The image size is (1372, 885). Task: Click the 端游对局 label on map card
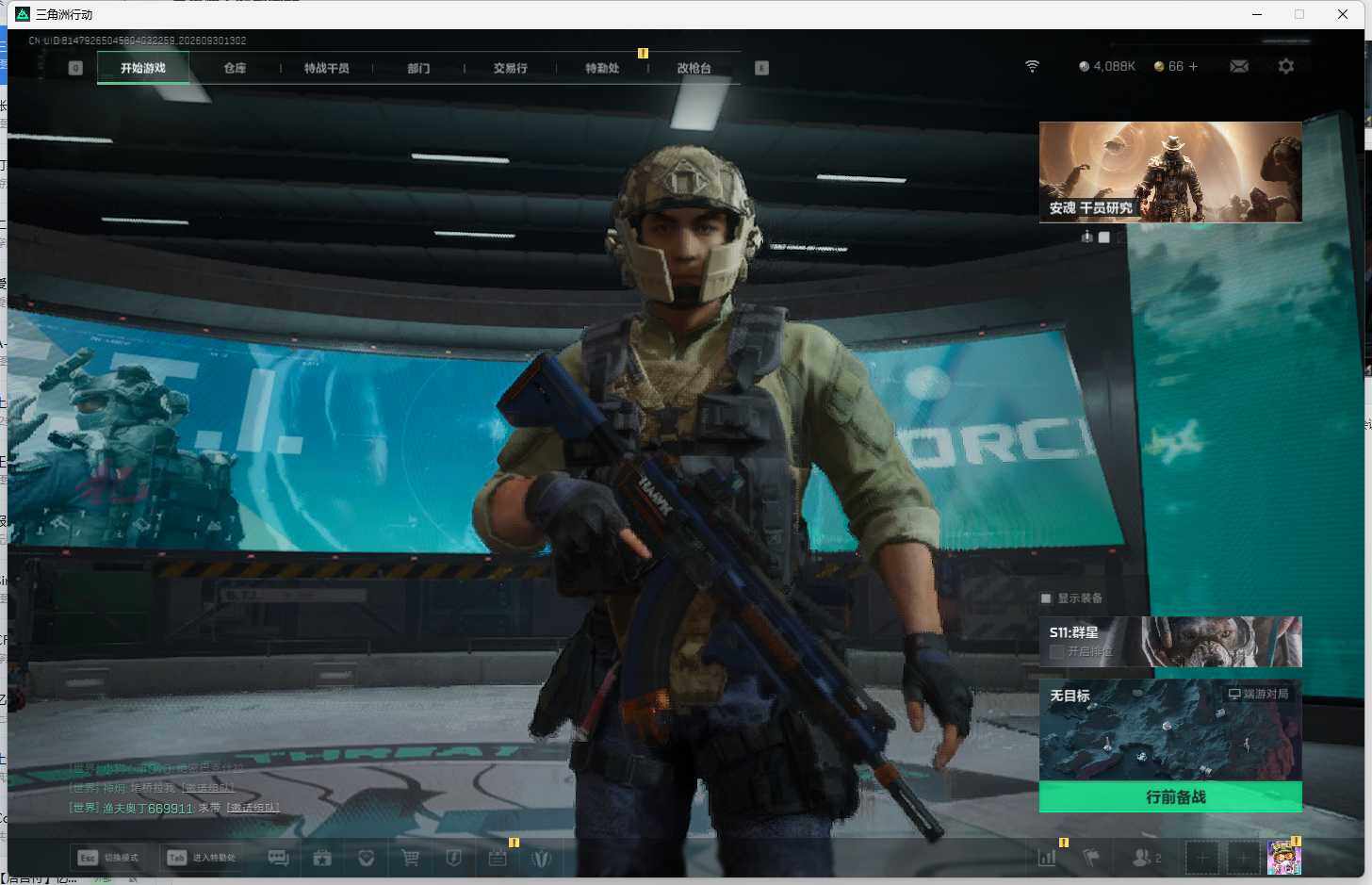(1258, 694)
